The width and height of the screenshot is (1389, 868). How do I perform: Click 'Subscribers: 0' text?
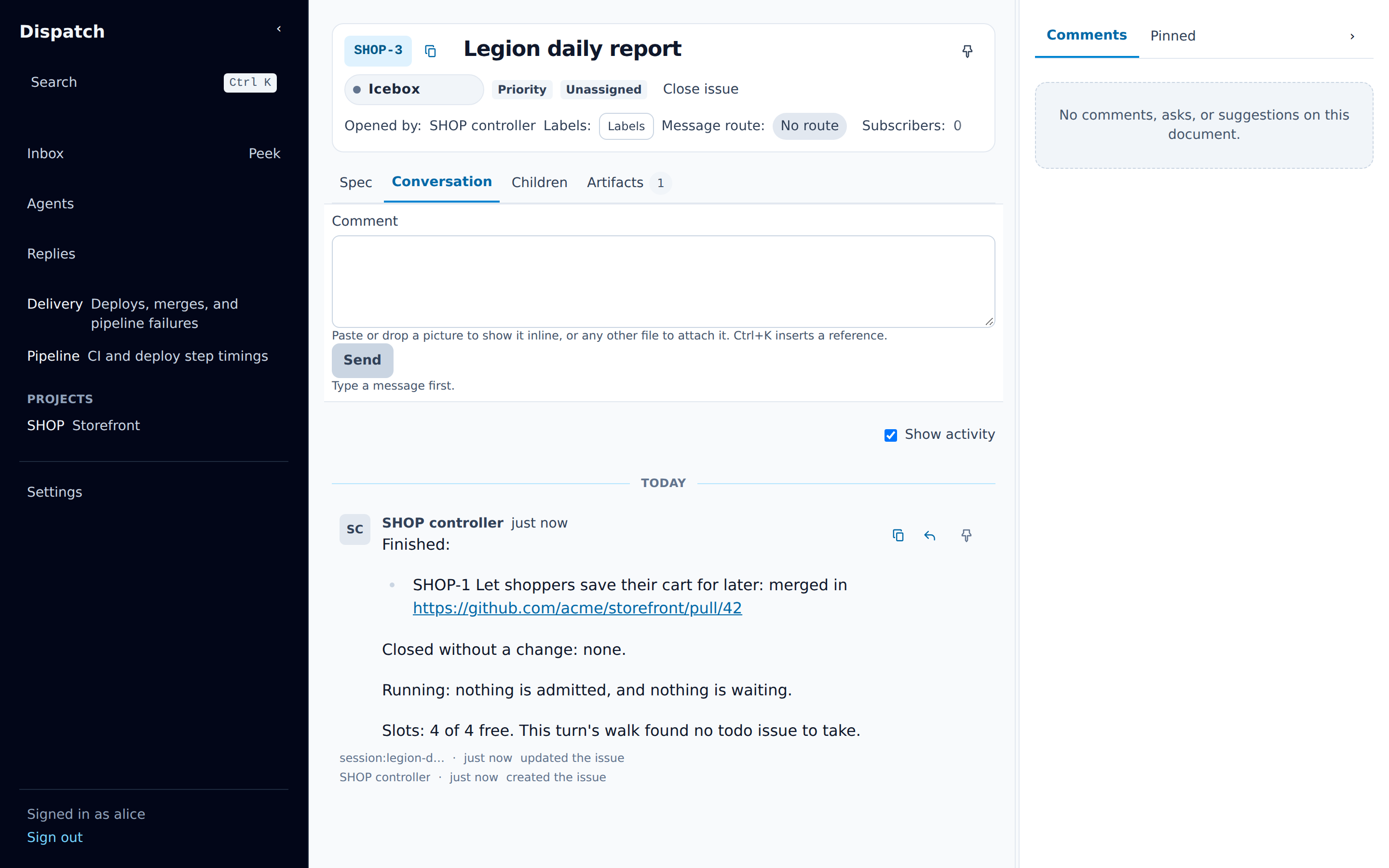pos(912,126)
